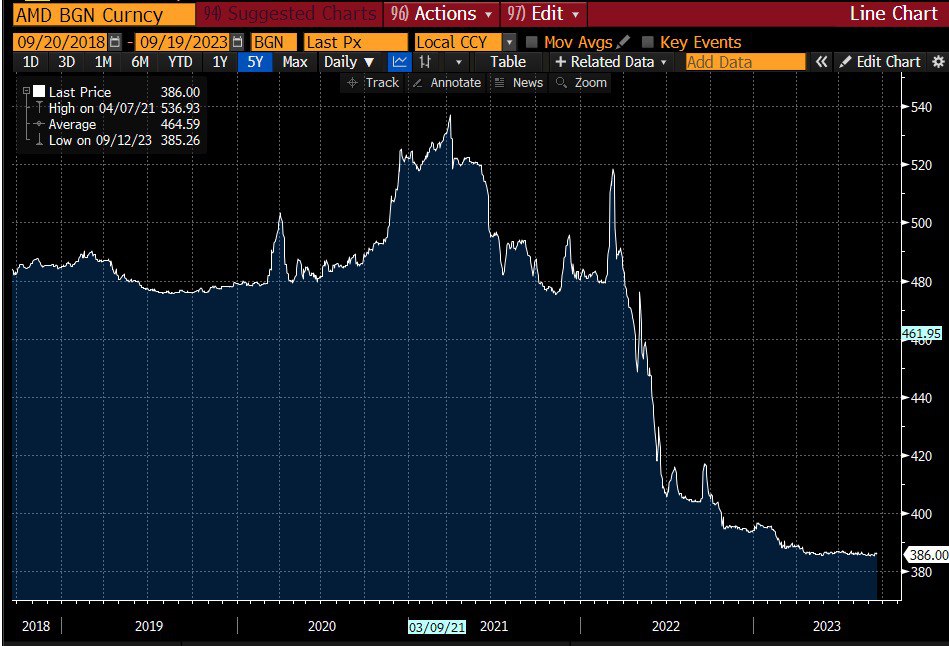The width and height of the screenshot is (949, 646).
Task: Open start date calendar picker icon
Action: pyautogui.click(x=115, y=42)
